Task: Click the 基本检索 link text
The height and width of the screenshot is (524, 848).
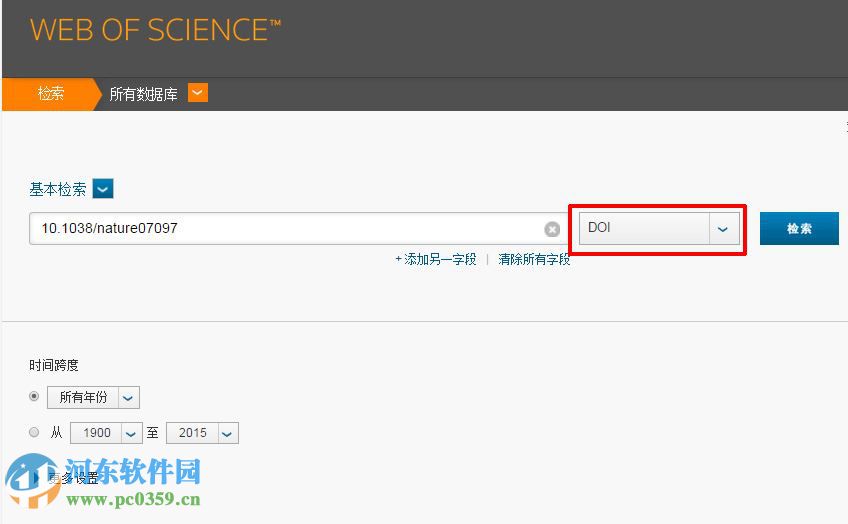Action: [x=58, y=189]
